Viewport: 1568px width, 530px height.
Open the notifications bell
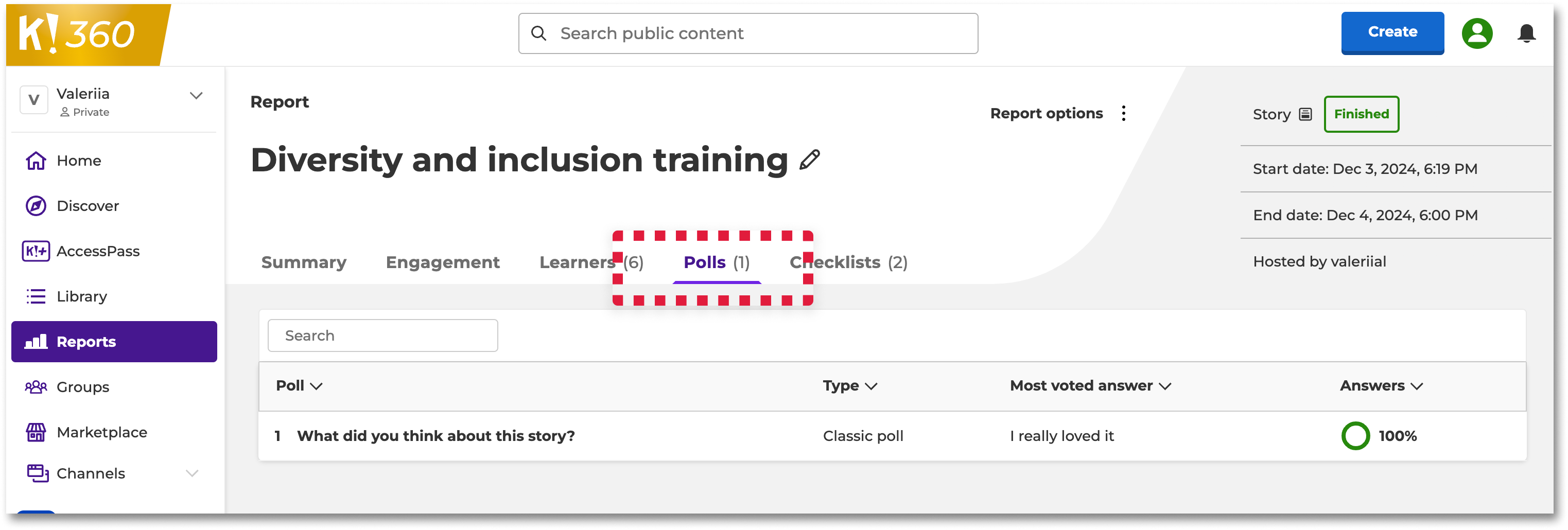click(1526, 33)
